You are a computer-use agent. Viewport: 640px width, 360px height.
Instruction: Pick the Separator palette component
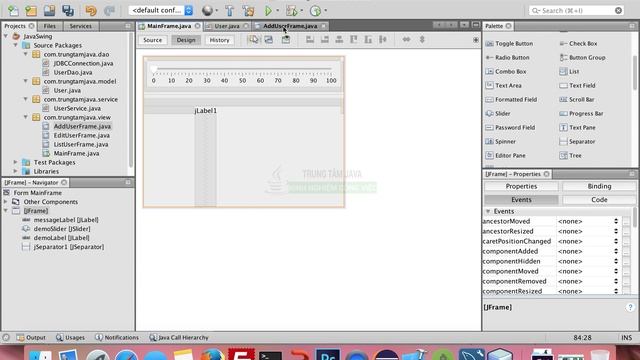(577, 142)
